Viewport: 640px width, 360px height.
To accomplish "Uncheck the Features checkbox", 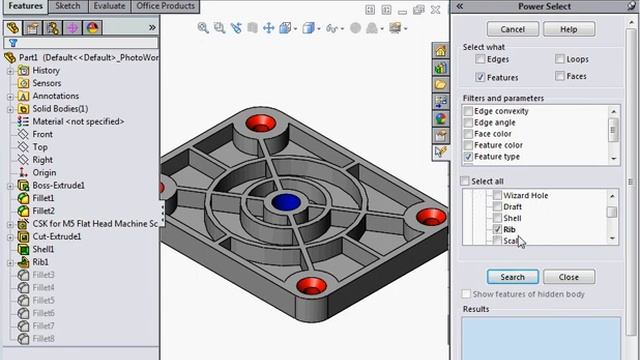I will [x=480, y=77].
